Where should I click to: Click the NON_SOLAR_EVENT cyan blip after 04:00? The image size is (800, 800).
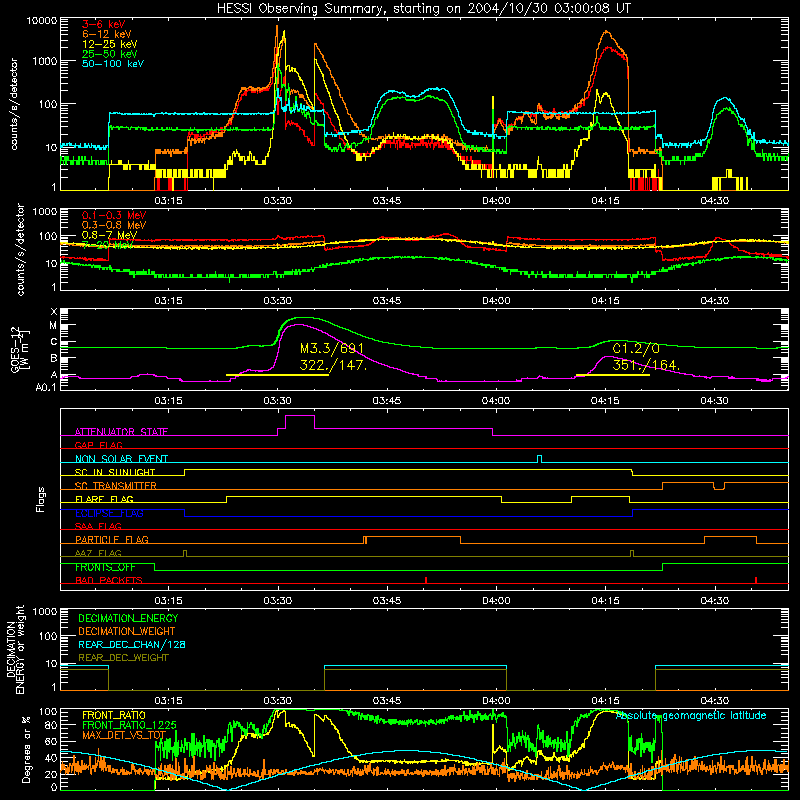pyautogui.click(x=540, y=459)
